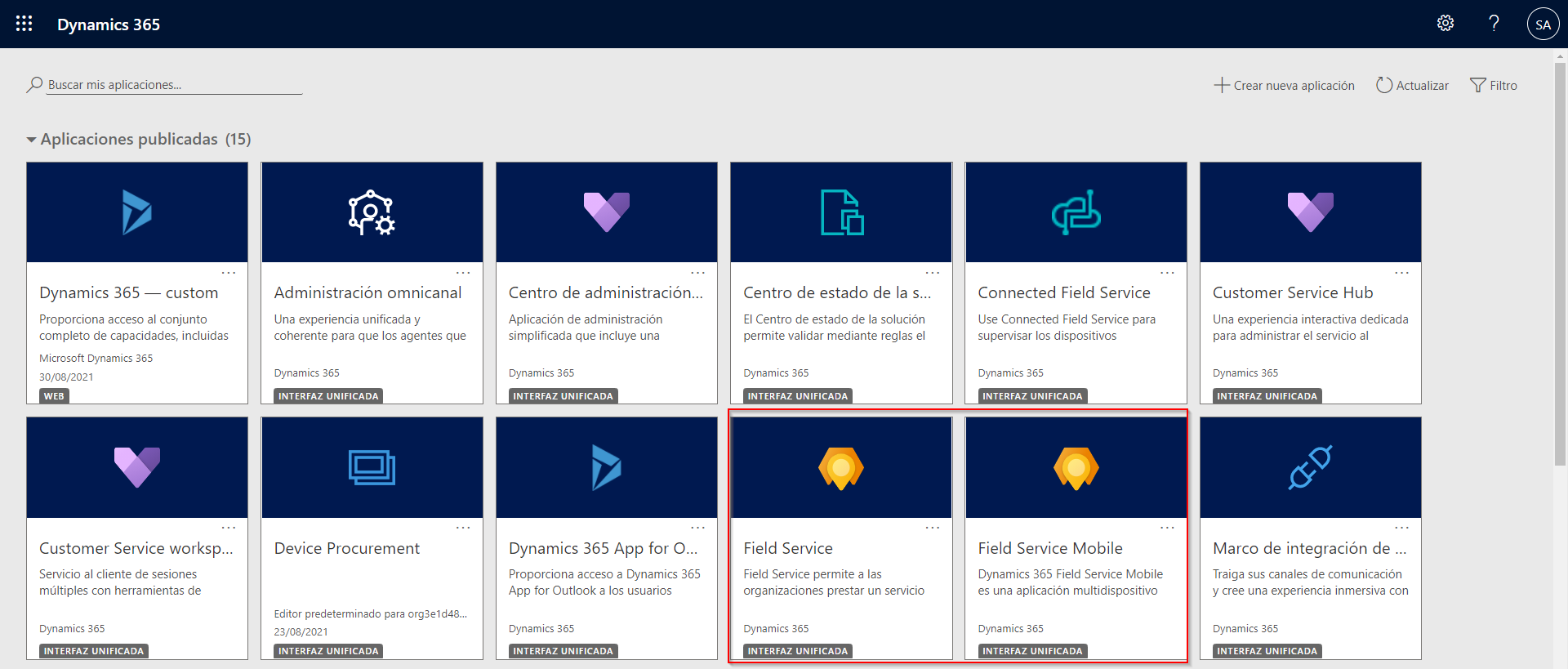
Task: Click the Dynamics 365 header title
Action: coord(109,25)
